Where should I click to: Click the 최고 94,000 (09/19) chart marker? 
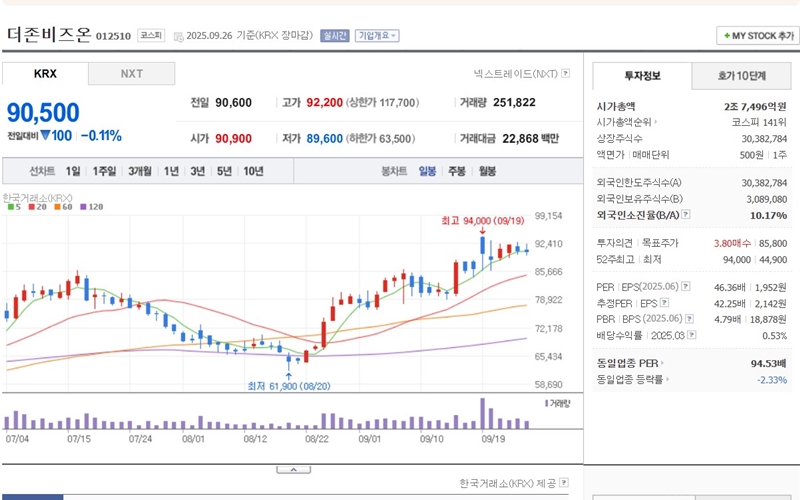click(x=483, y=220)
